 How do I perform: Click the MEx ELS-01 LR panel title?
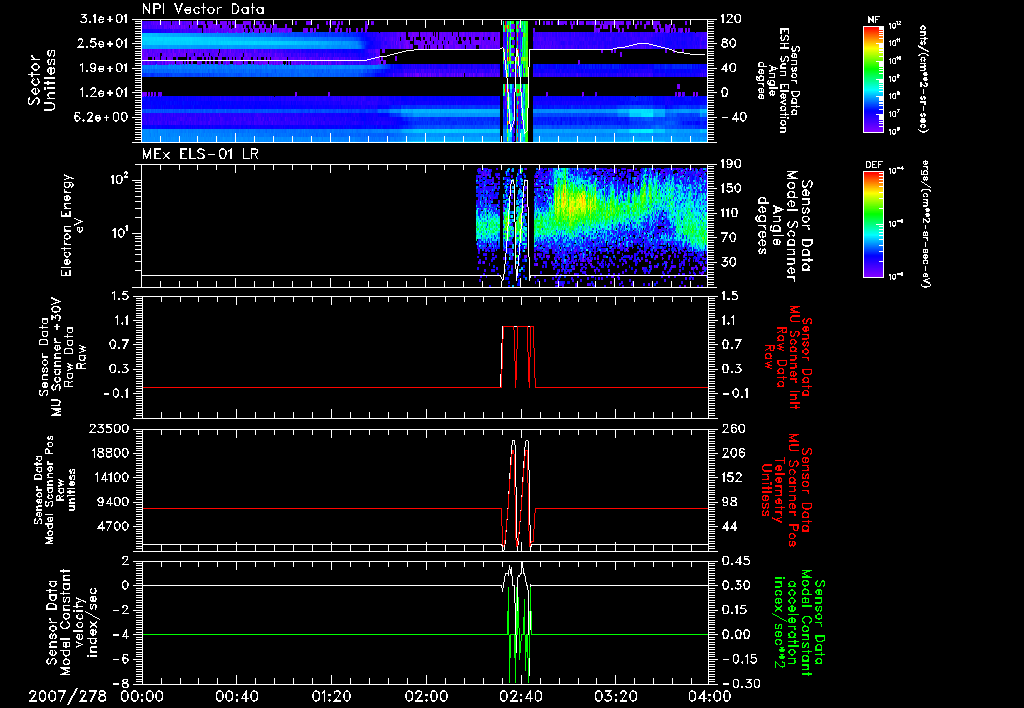[199, 155]
